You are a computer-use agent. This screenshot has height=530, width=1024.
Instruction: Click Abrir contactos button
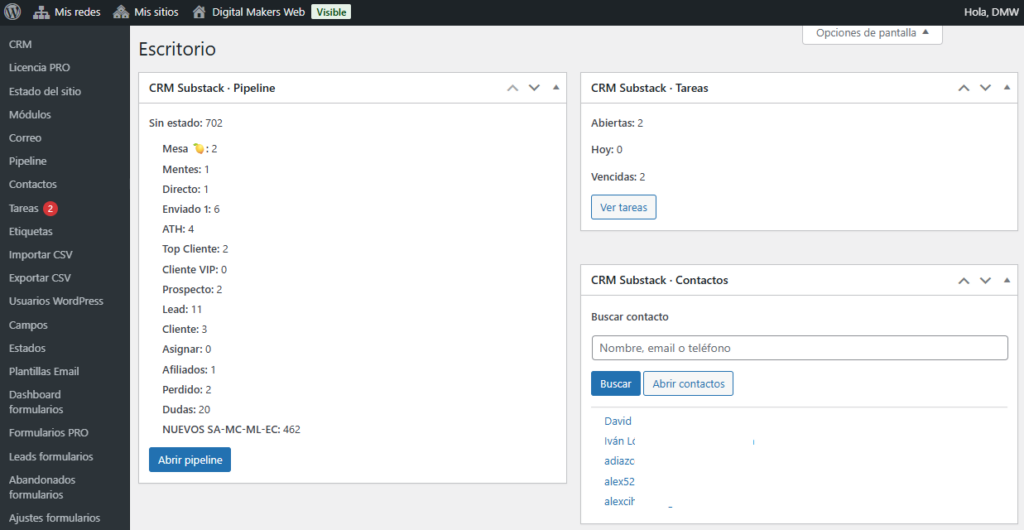688,383
